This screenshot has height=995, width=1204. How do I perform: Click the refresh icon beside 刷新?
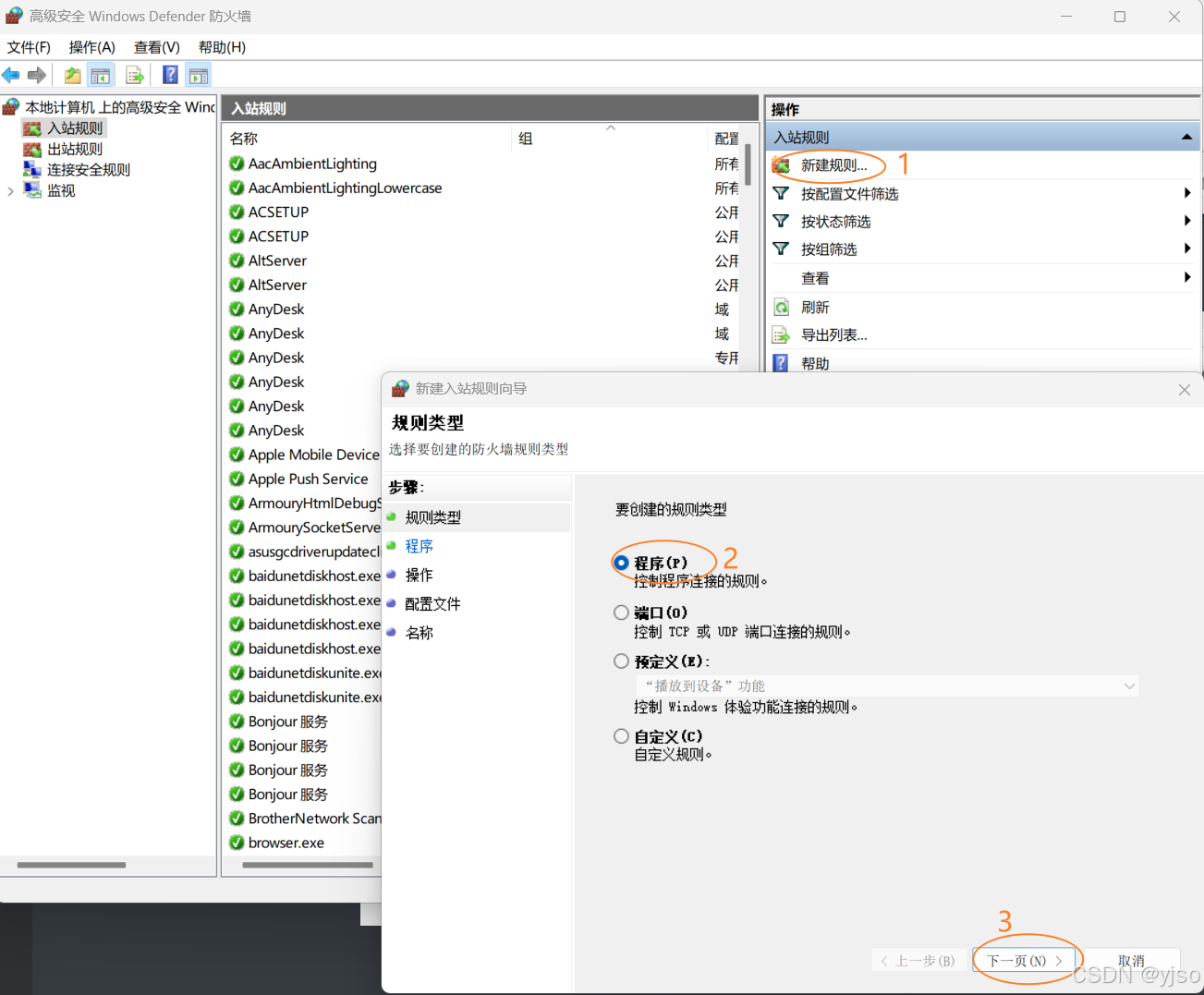[781, 307]
